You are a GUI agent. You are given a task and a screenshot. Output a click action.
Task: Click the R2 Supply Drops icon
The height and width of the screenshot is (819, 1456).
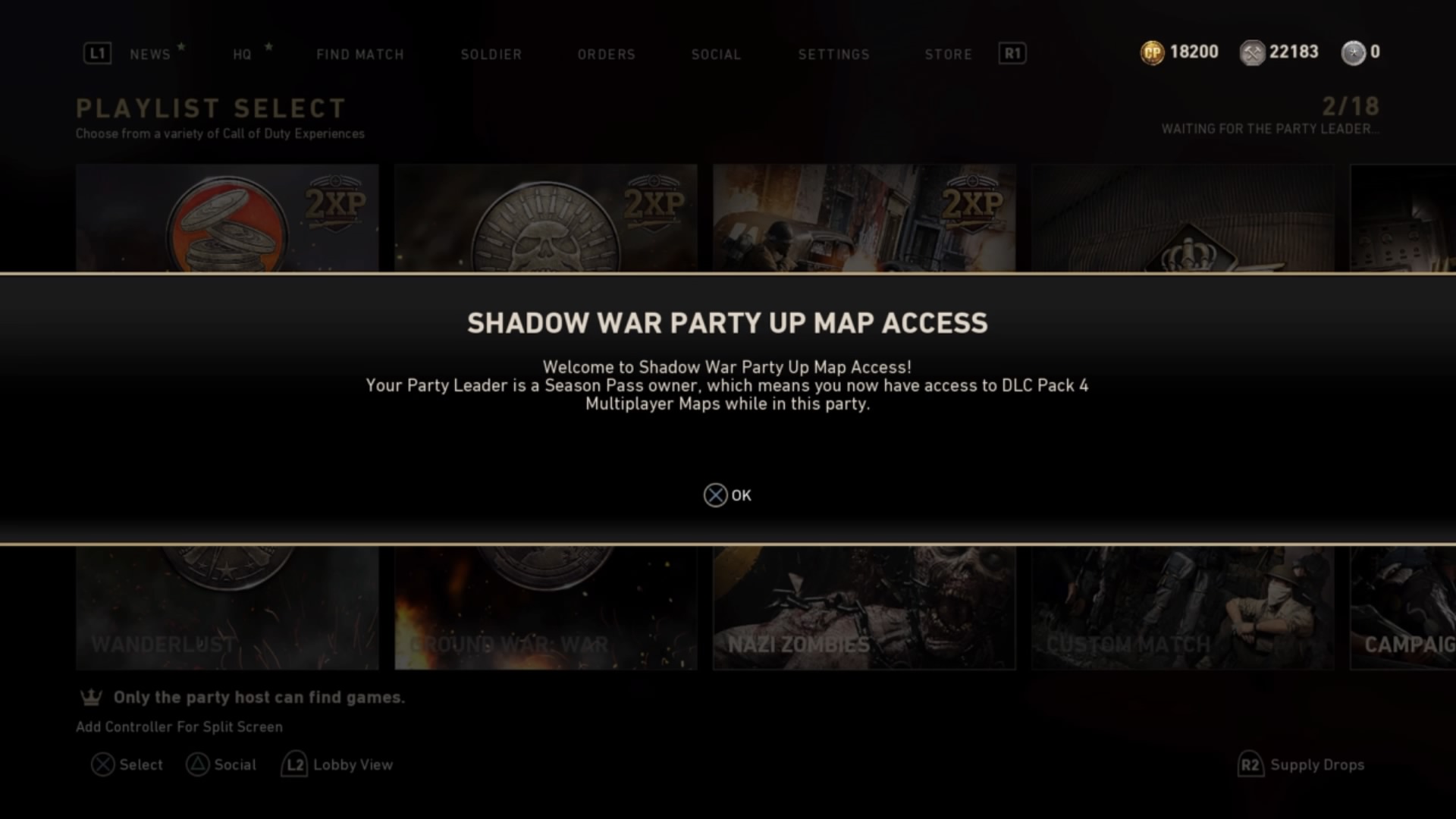[1250, 764]
